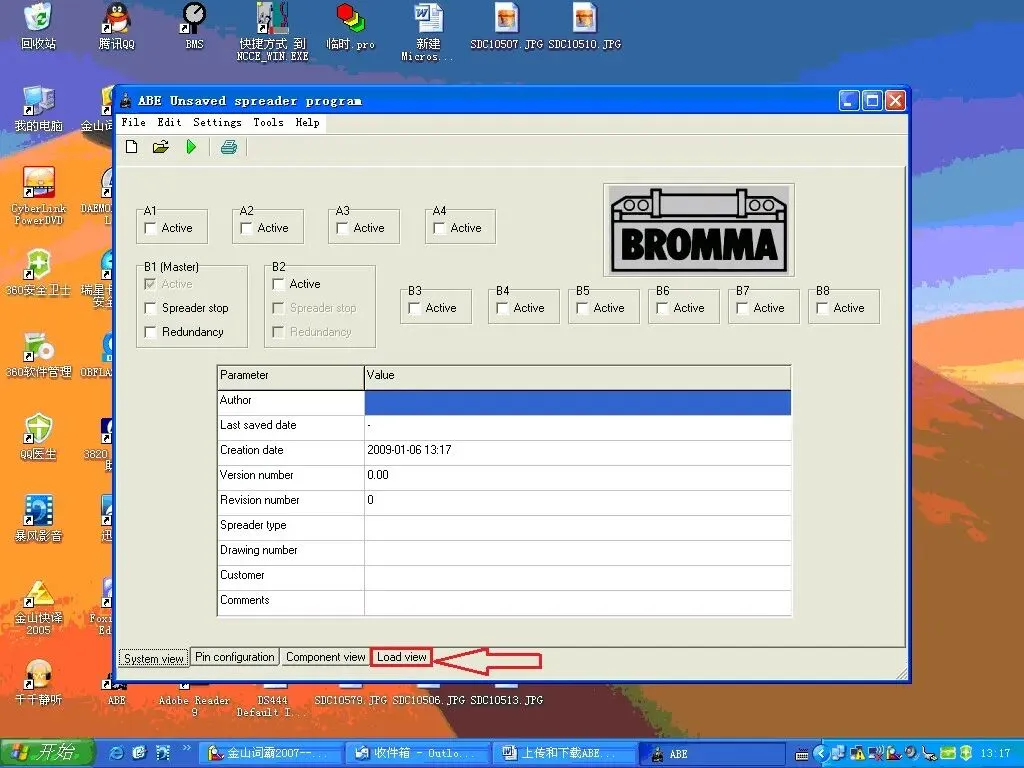Select the My Computer desktop icon
The image size is (1024, 768).
(x=39, y=108)
